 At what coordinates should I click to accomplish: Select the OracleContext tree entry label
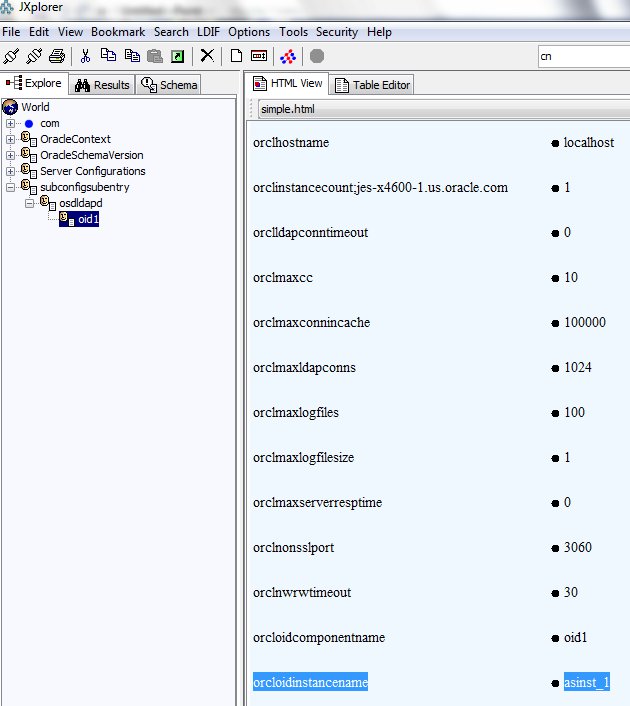point(75,139)
